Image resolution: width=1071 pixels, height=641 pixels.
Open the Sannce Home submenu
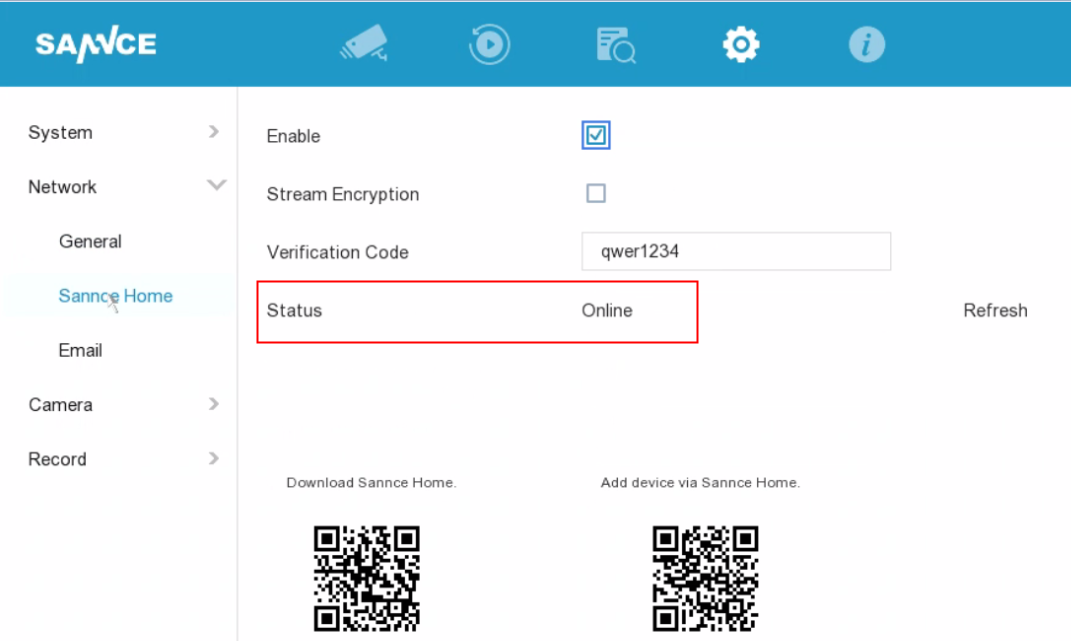tap(115, 296)
